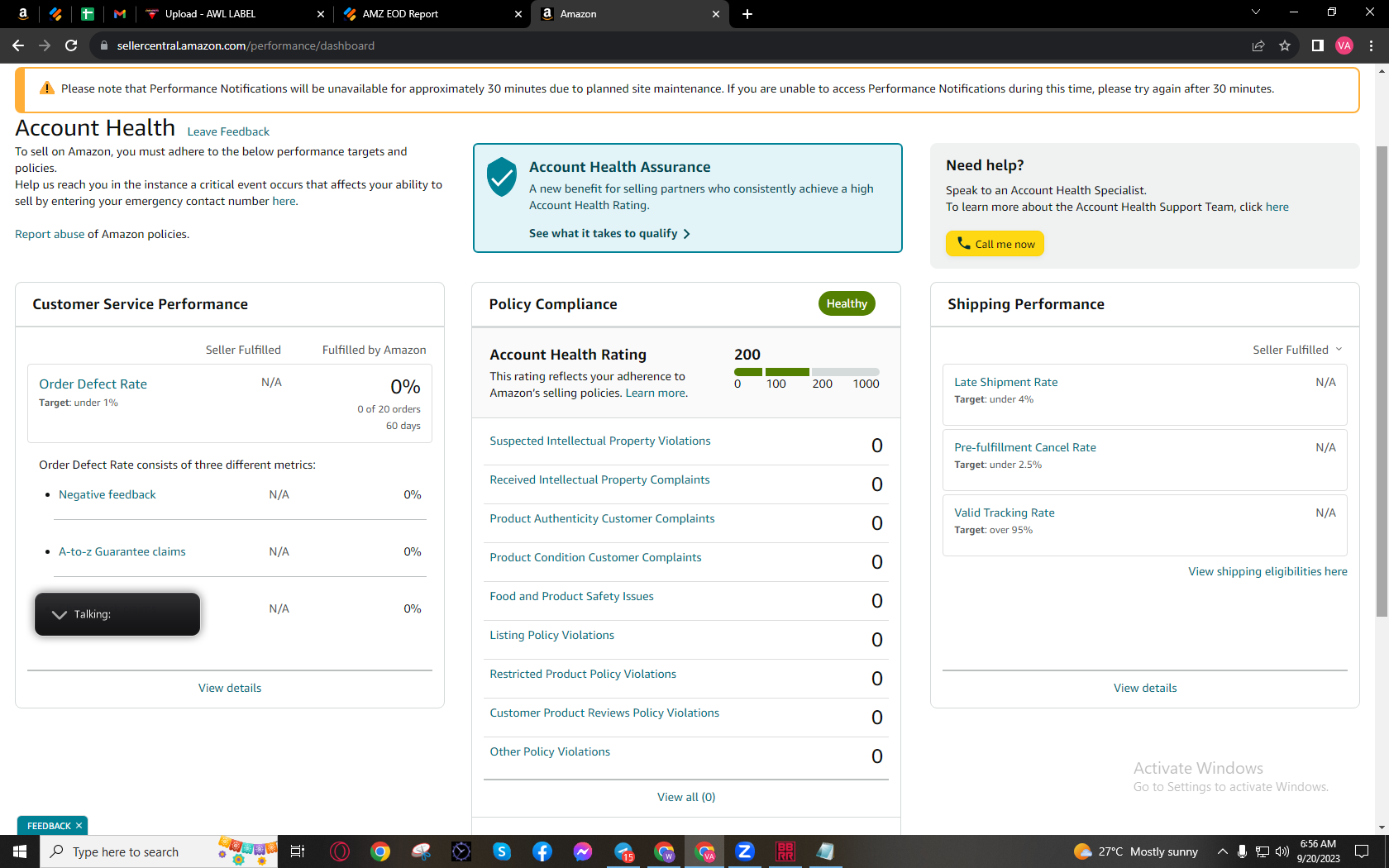Go back to the previous page

[x=18, y=45]
